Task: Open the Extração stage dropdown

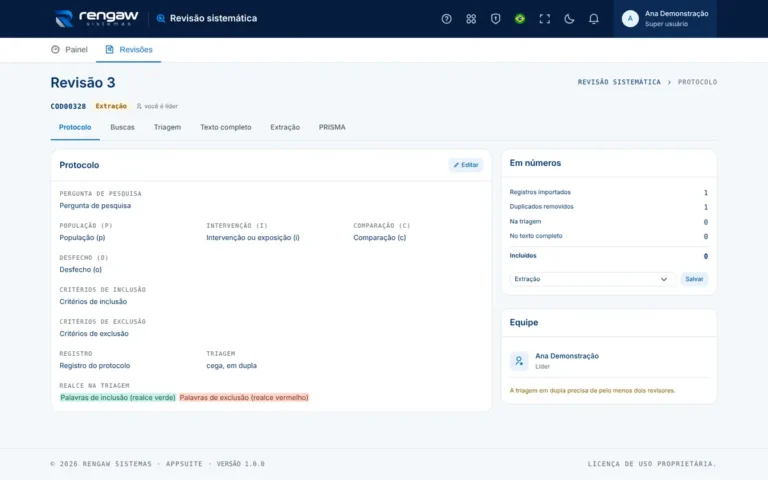Action: (x=592, y=279)
